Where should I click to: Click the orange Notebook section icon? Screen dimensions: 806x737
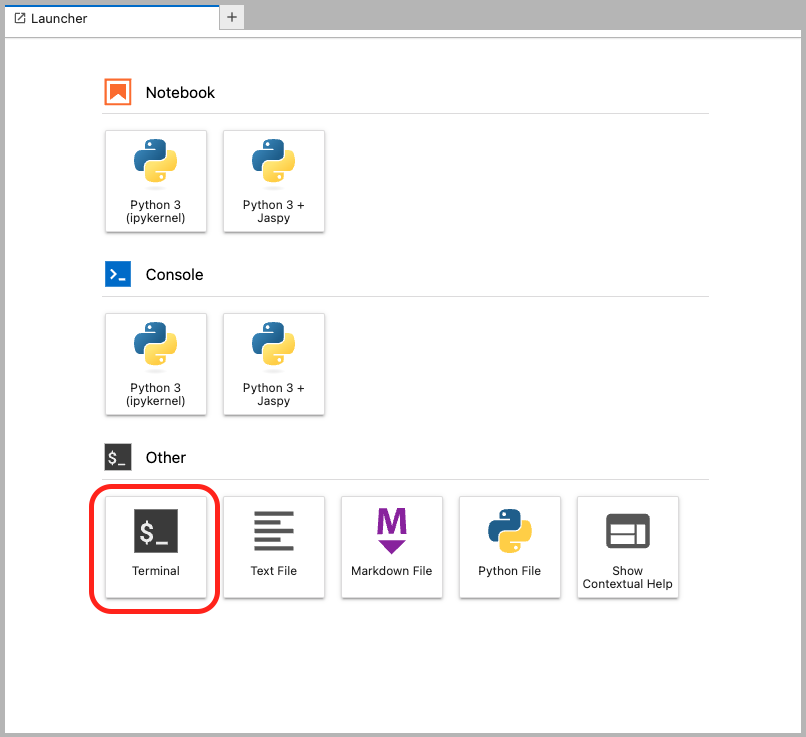(118, 92)
